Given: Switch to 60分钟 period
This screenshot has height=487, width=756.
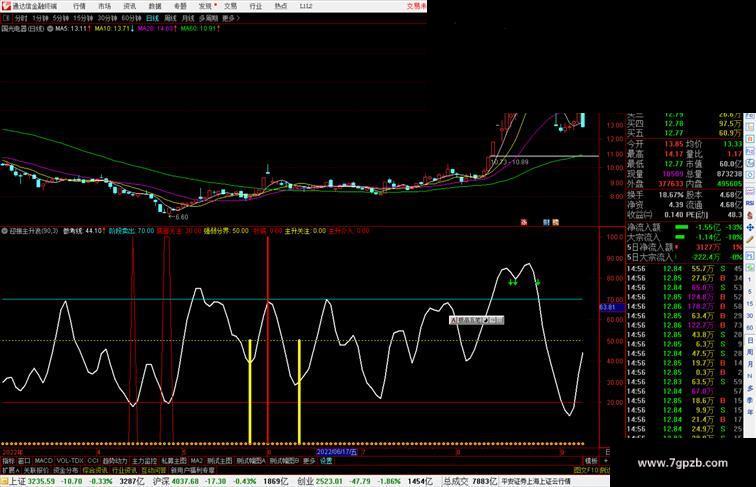Looking at the screenshot, I should (131, 18).
